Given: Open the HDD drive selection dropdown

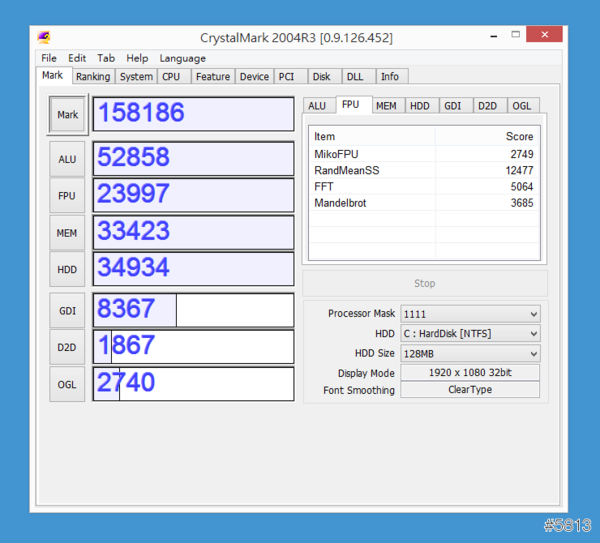Looking at the screenshot, I should pyautogui.click(x=470, y=334).
